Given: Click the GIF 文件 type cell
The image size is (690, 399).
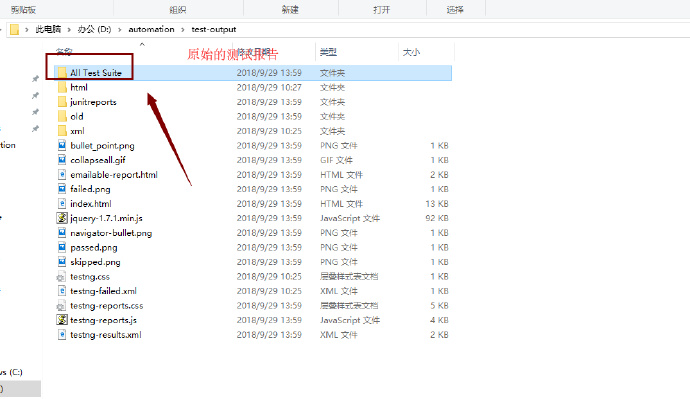Looking at the screenshot, I should click(337, 160).
